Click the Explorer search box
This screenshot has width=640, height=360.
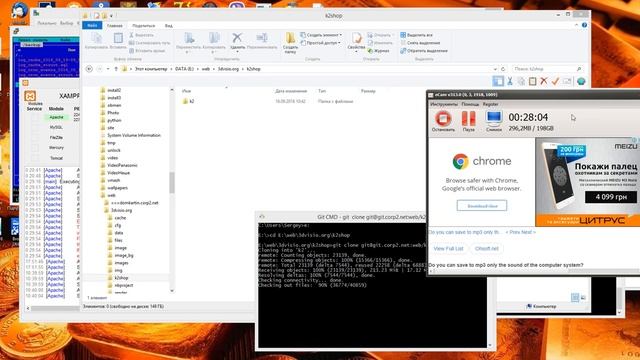[547, 69]
